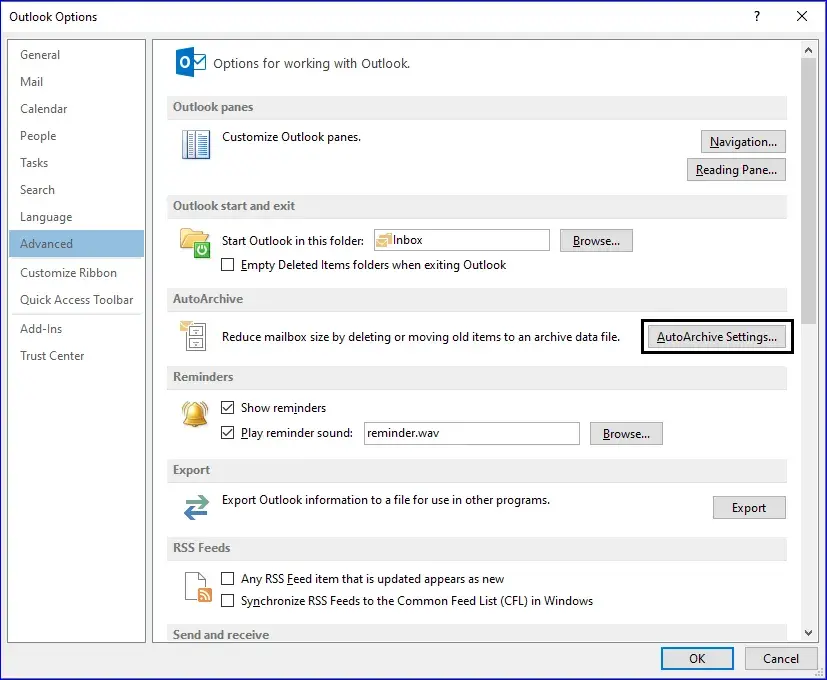Click the Outlook logo icon in header
This screenshot has height=680, width=827.
tap(190, 62)
